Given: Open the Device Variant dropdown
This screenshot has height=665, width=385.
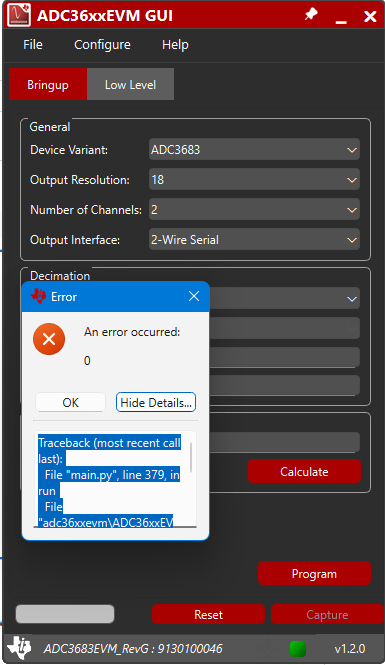Looking at the screenshot, I should point(254,149).
